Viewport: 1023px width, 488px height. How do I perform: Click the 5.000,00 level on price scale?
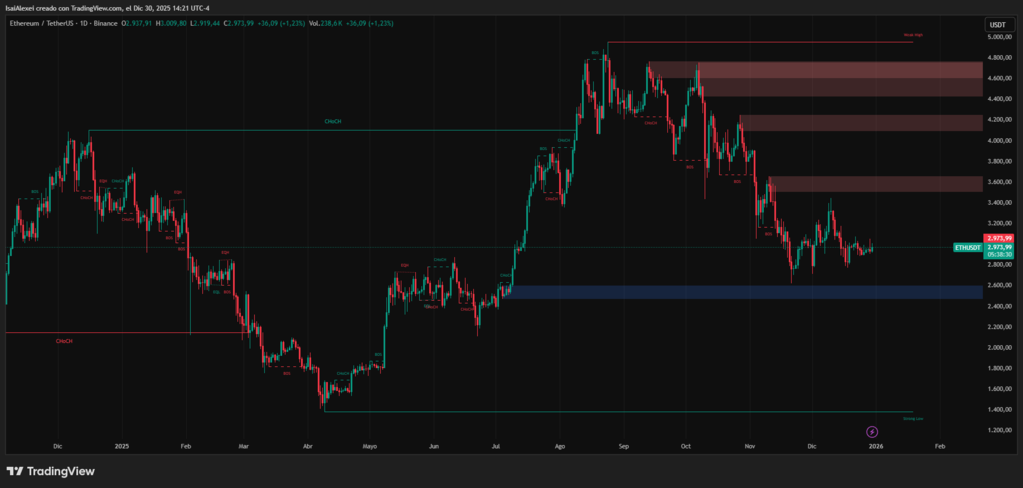click(x=997, y=37)
